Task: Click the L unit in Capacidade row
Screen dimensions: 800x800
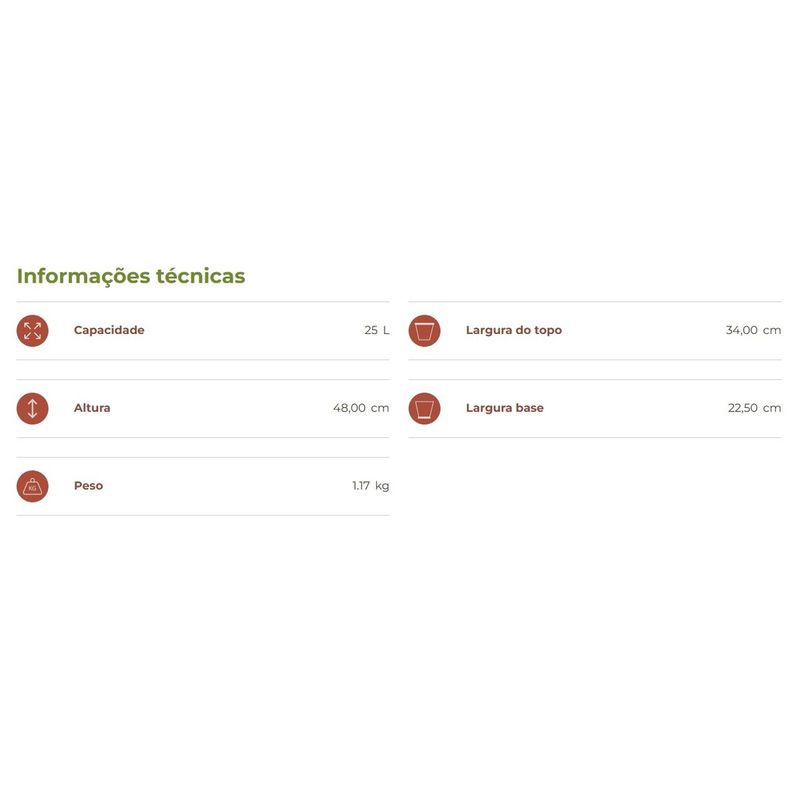Action: pyautogui.click(x=386, y=330)
